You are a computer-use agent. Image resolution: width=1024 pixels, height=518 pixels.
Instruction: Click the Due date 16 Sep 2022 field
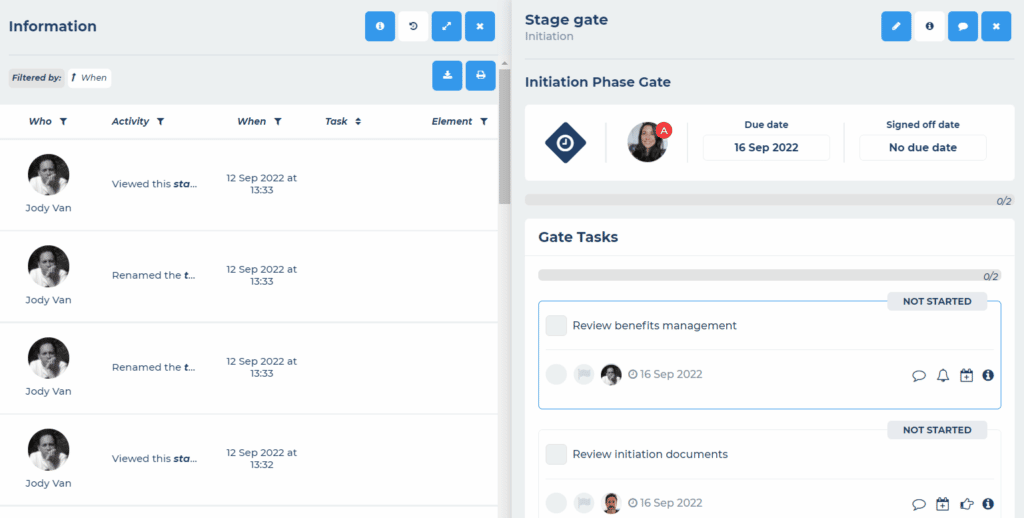click(x=766, y=148)
